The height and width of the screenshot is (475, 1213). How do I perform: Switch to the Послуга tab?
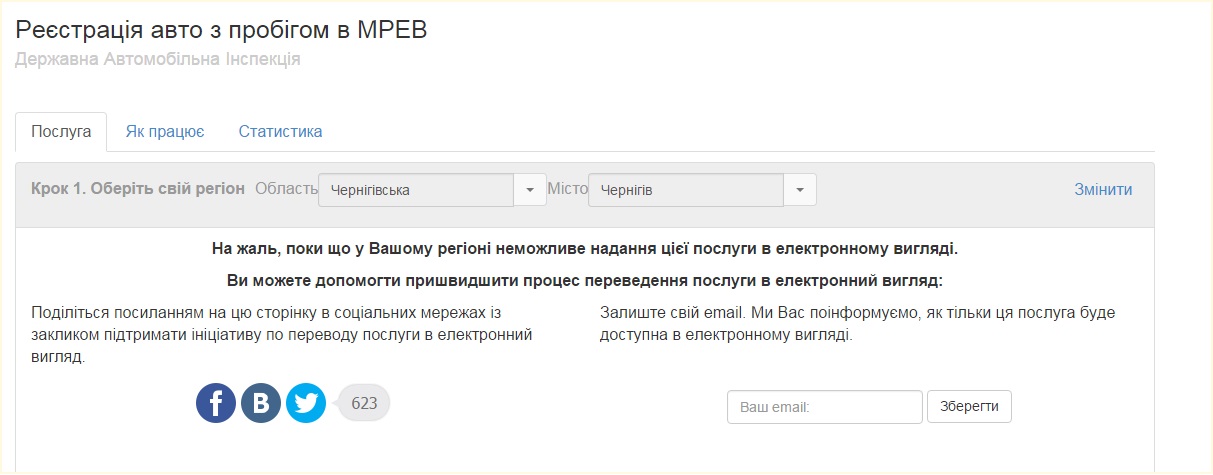click(61, 132)
